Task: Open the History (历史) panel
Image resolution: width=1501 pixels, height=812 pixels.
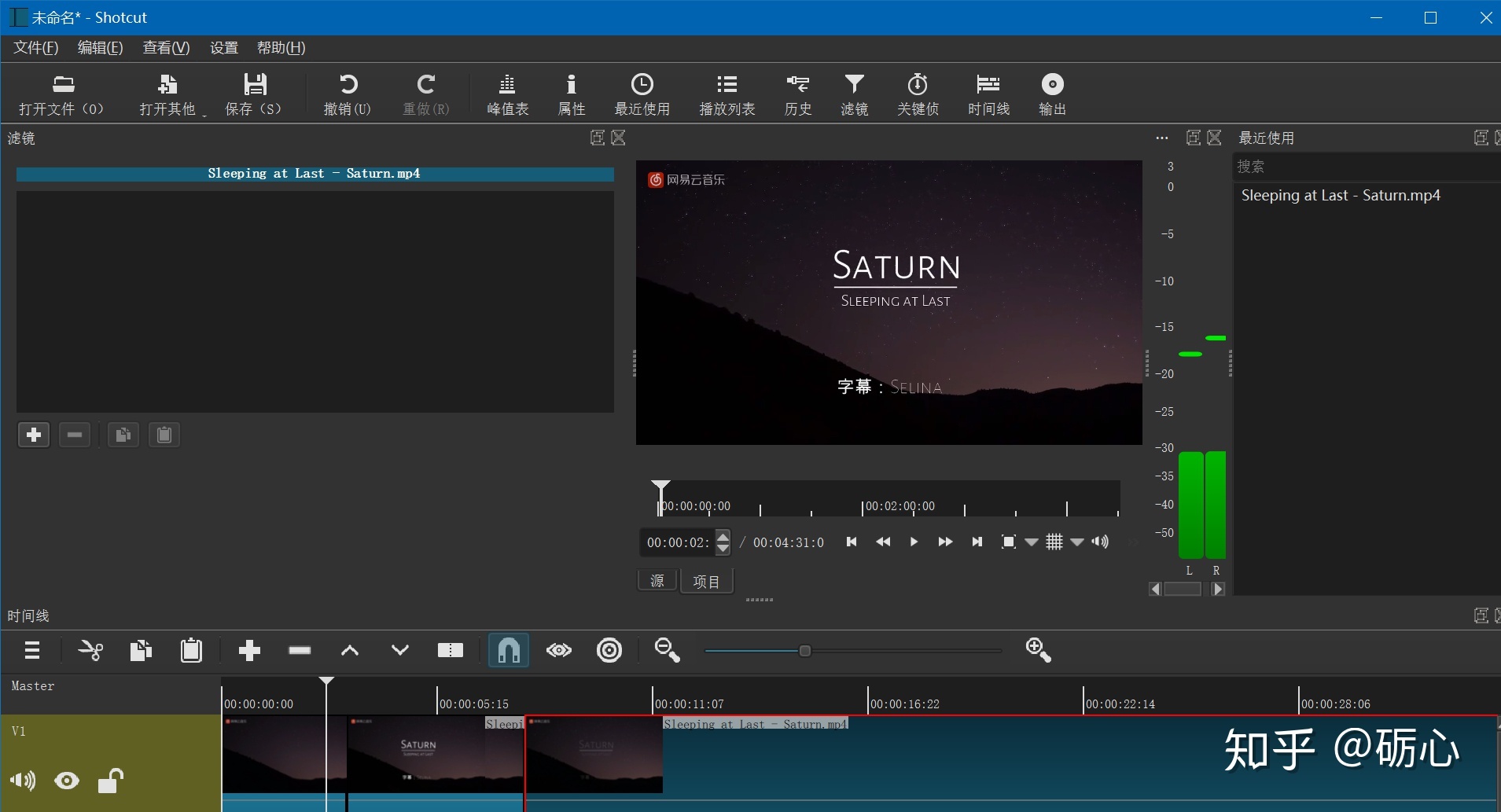Action: point(797,94)
